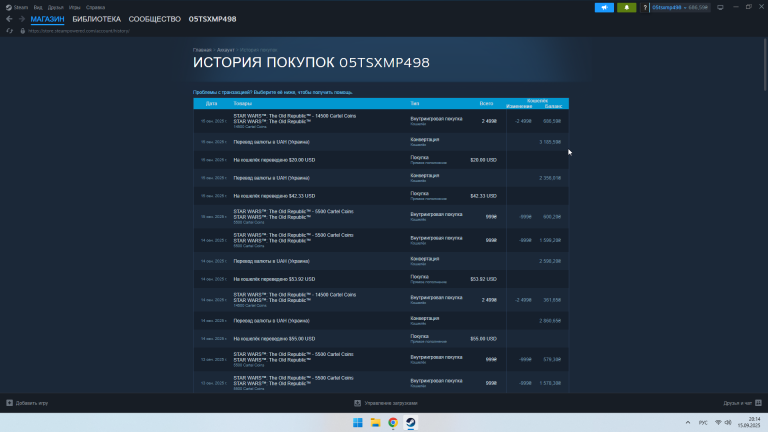Launch Google Chrome from the taskbar
Viewport: 768px width, 432px height.
(393, 423)
